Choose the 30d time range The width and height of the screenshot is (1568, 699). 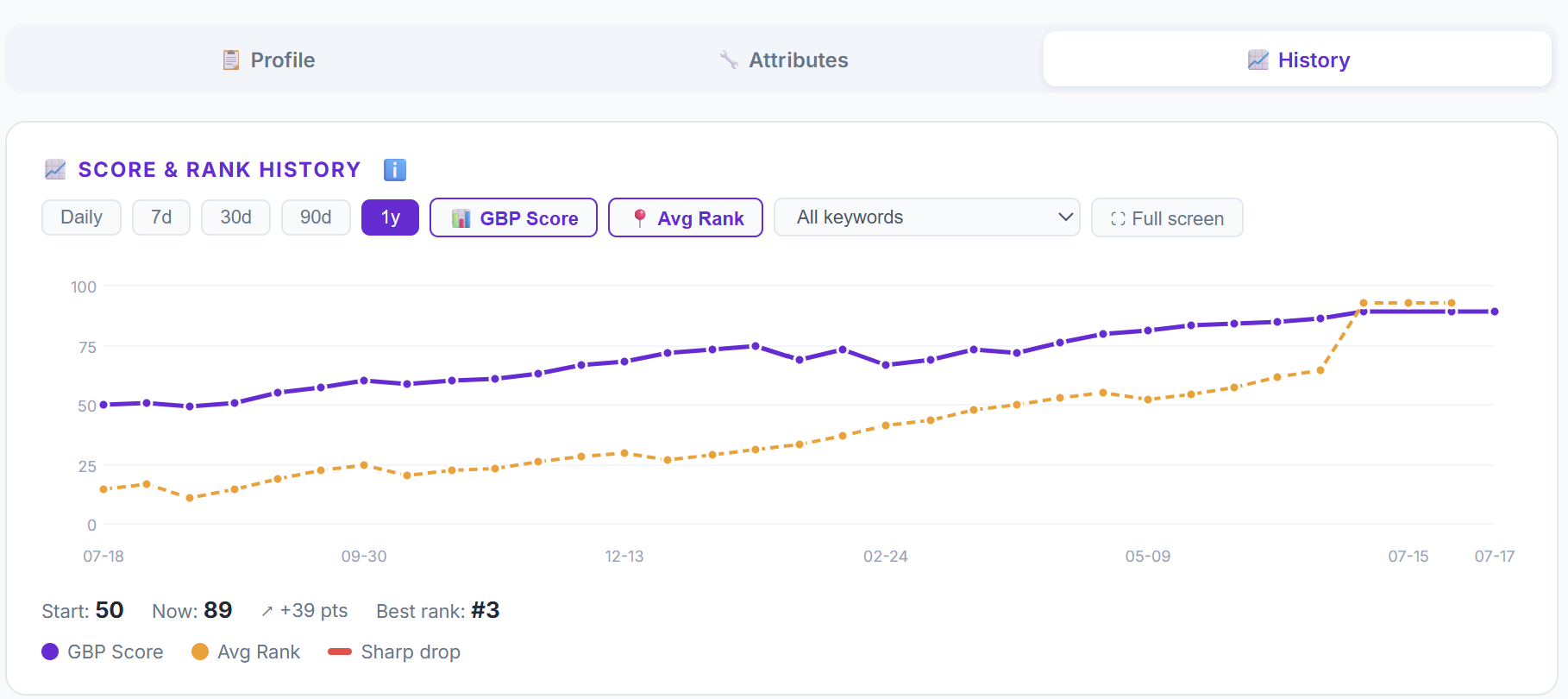click(235, 217)
